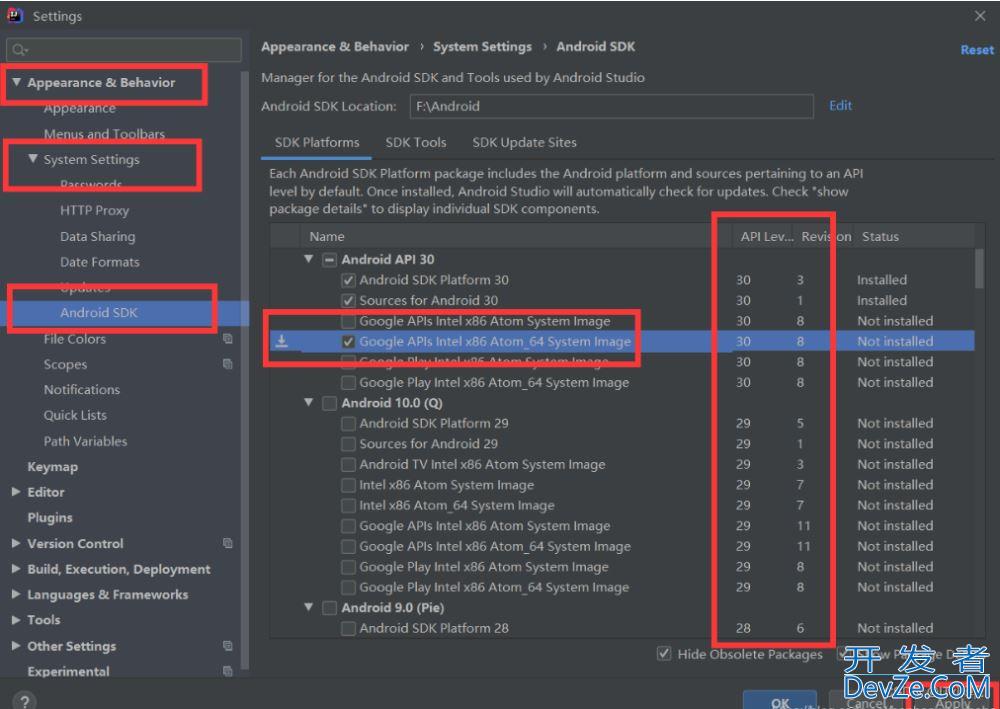Open the Path Variables settings page
Image resolution: width=1000 pixels, height=709 pixels.
click(85, 441)
